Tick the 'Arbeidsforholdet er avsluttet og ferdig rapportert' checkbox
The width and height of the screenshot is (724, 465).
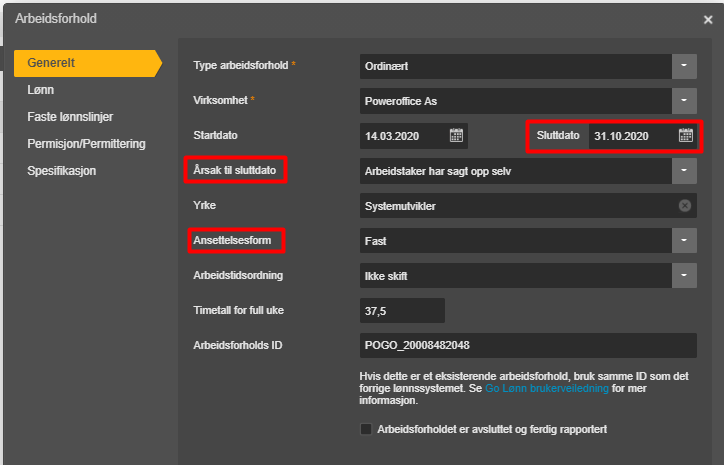[x=366, y=429]
